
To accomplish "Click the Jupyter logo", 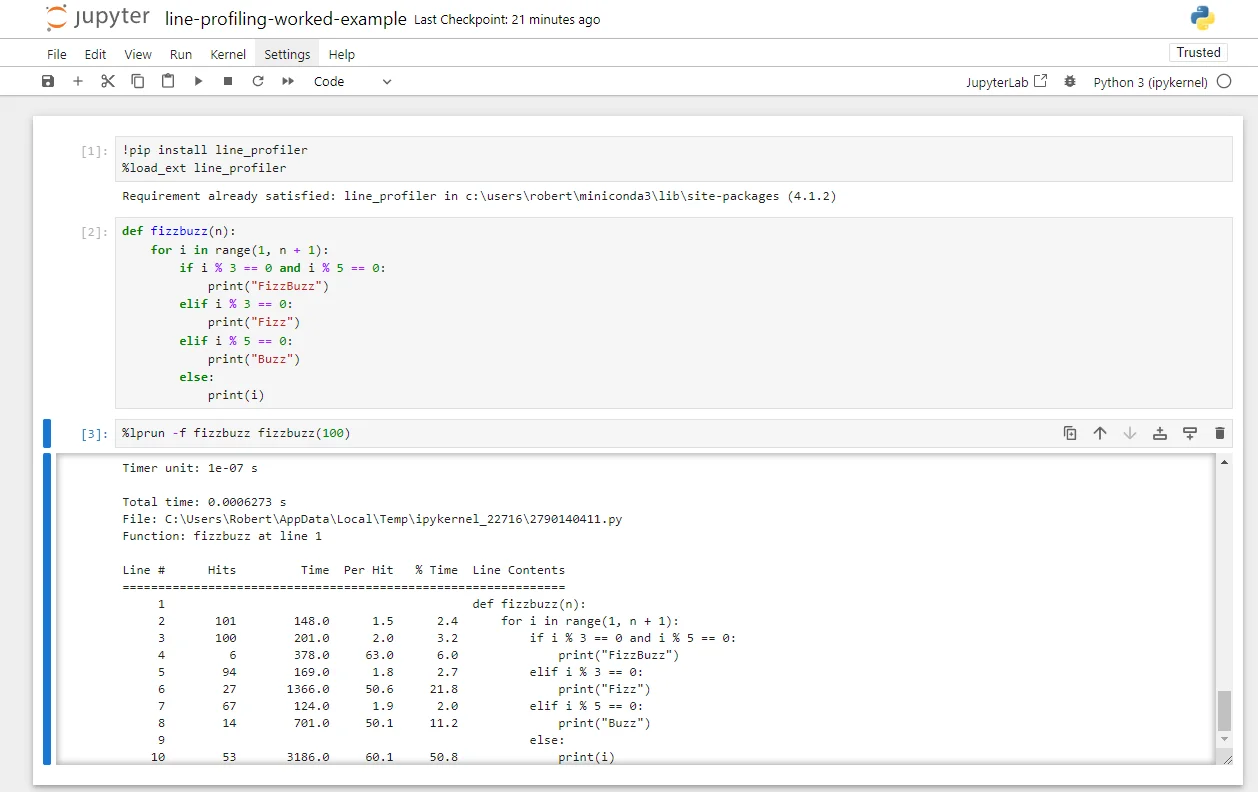I will tap(98, 18).
